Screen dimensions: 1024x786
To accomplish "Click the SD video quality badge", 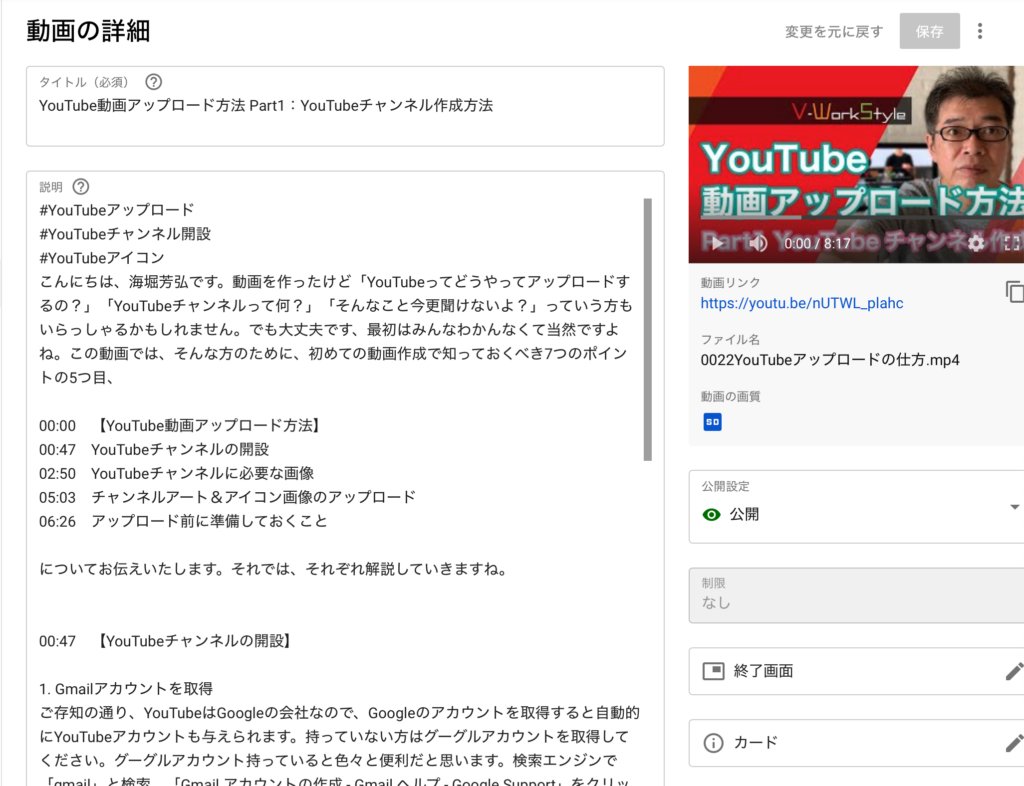I will (x=712, y=423).
